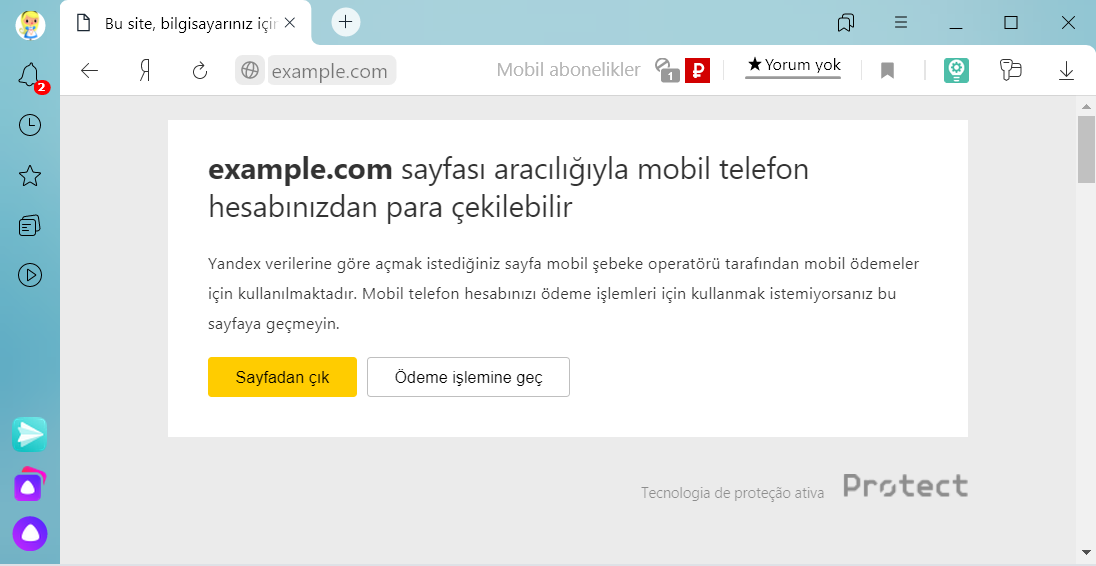
Task: Maximize the browser window
Action: pyautogui.click(x=1011, y=23)
